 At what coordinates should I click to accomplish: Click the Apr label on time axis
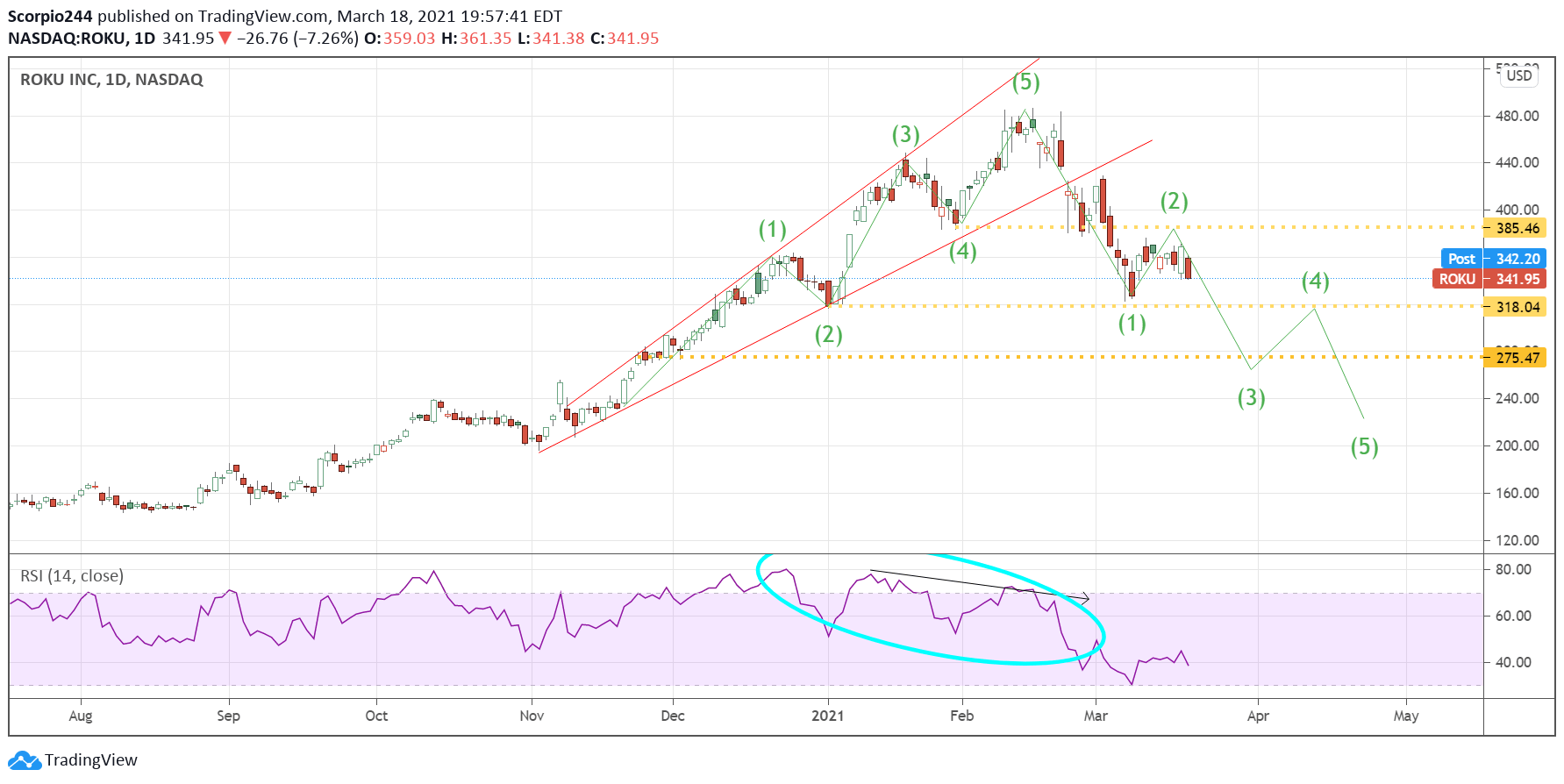[x=1258, y=716]
